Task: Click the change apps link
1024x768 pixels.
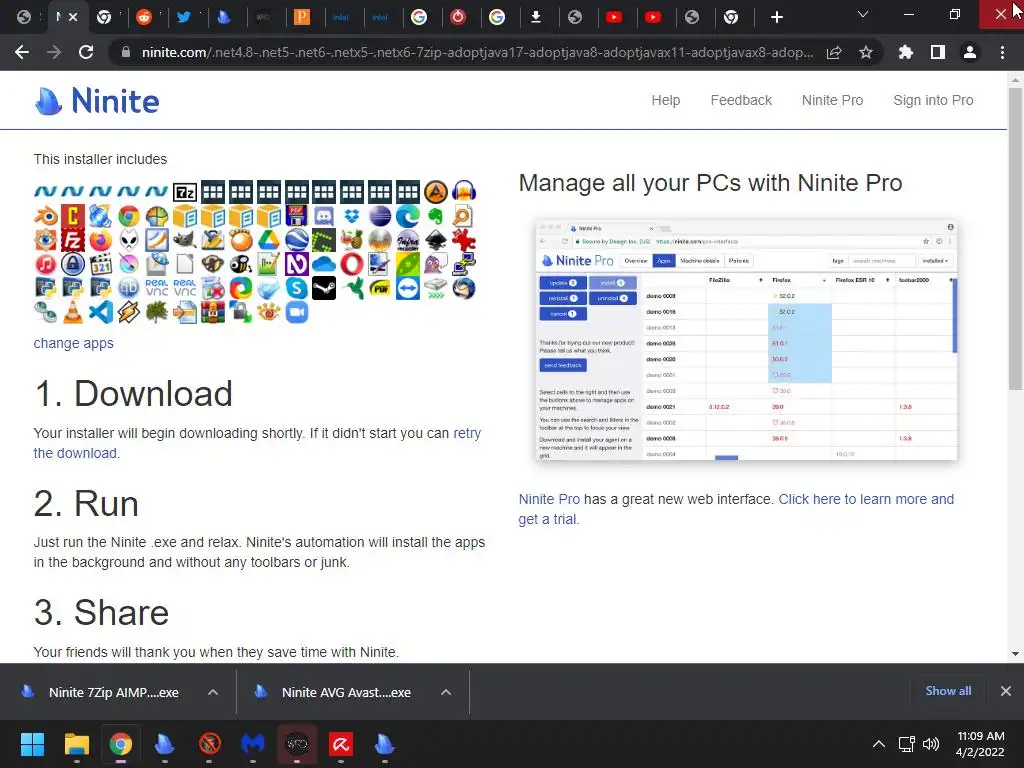Action: [x=73, y=343]
